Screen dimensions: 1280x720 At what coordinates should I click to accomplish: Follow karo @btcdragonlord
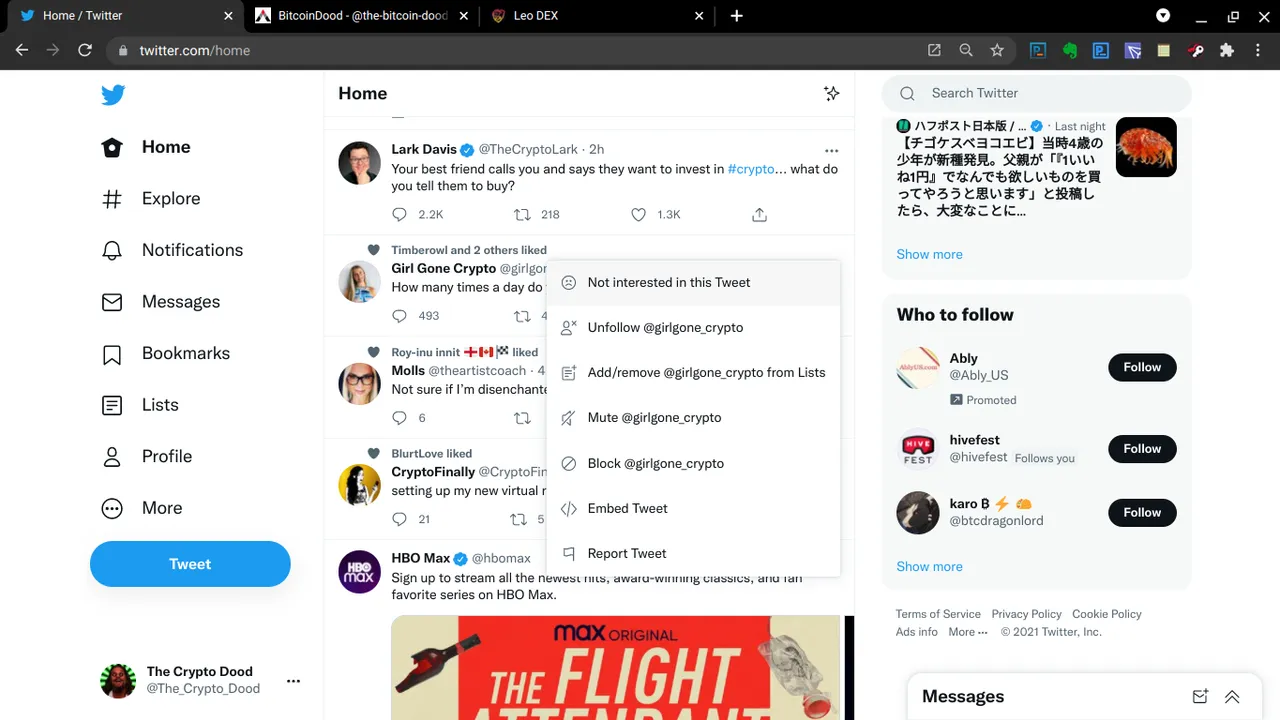[1142, 512]
